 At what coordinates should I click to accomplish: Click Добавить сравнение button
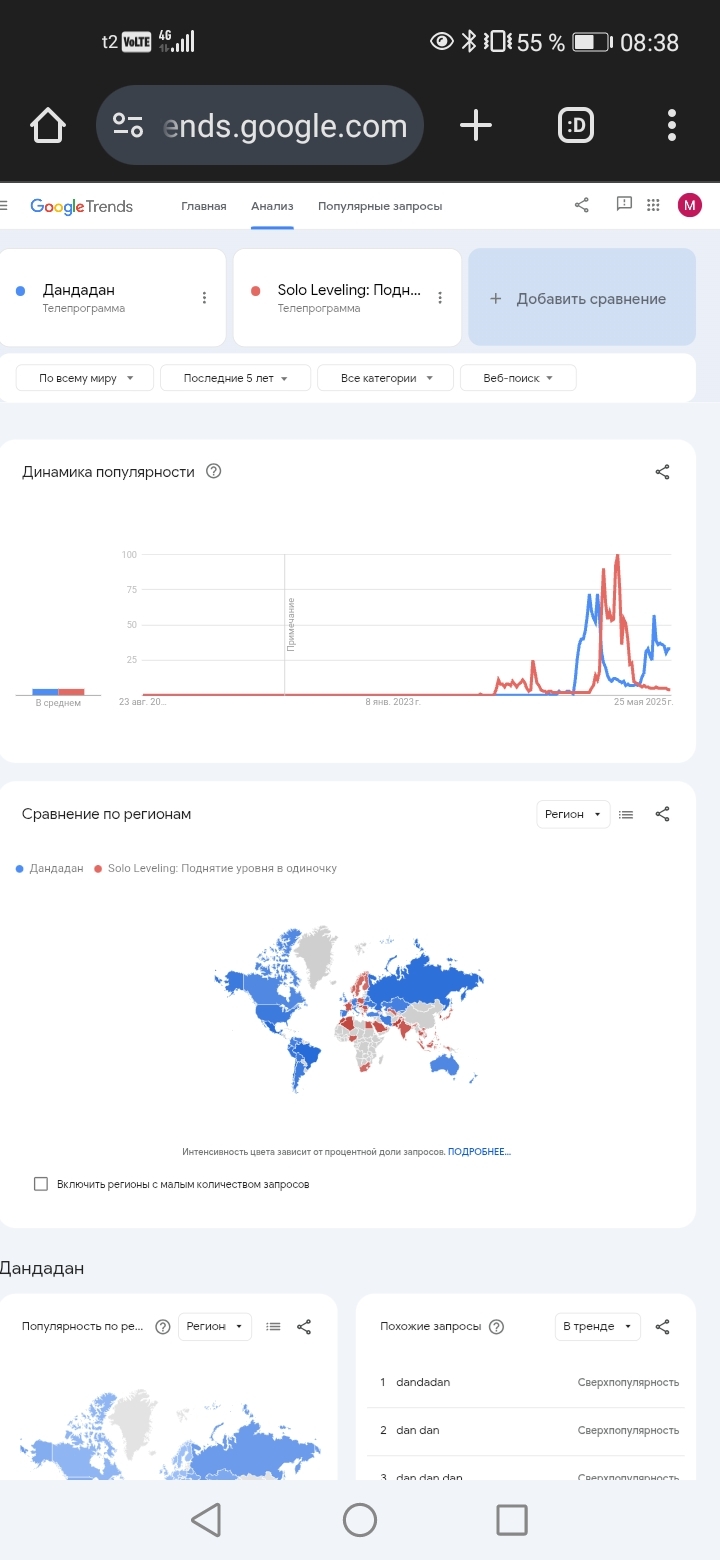(x=581, y=298)
